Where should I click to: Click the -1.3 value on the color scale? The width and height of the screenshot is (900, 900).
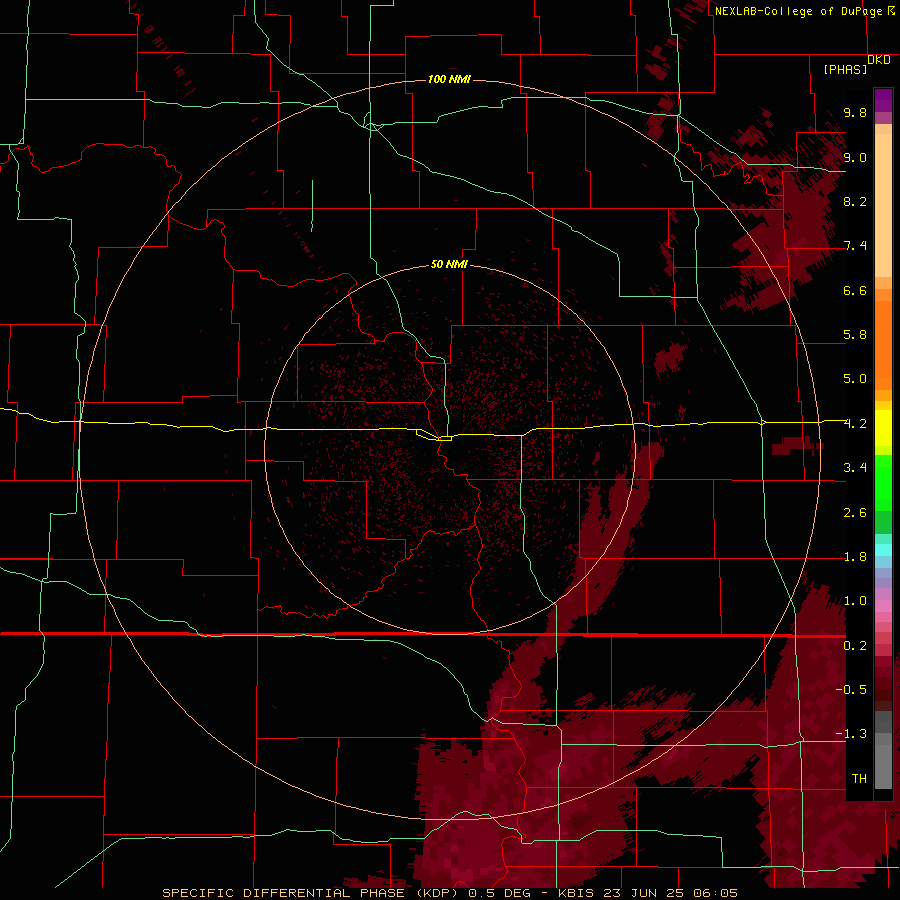851,734
